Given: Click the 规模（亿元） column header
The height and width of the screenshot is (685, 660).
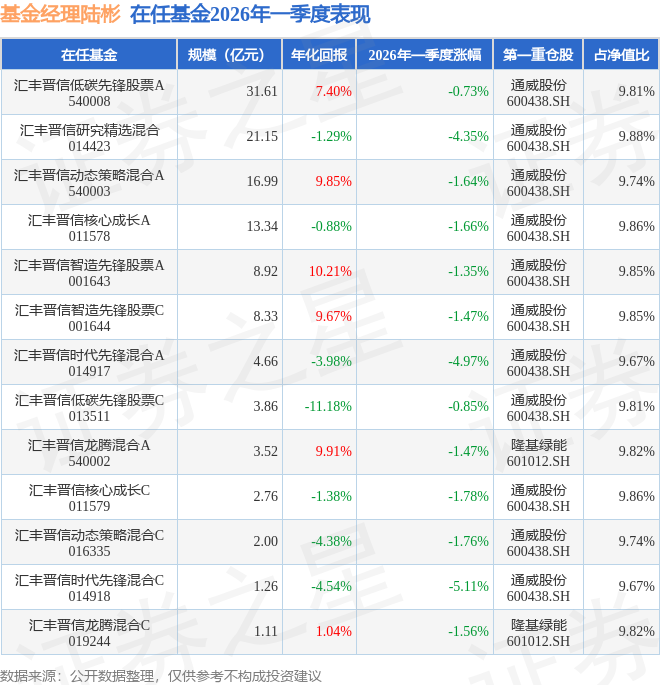Looking at the screenshot, I should (229, 55).
